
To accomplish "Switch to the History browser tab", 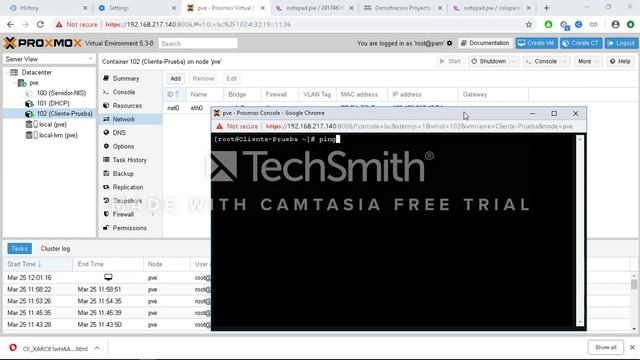I will (48, 8).
